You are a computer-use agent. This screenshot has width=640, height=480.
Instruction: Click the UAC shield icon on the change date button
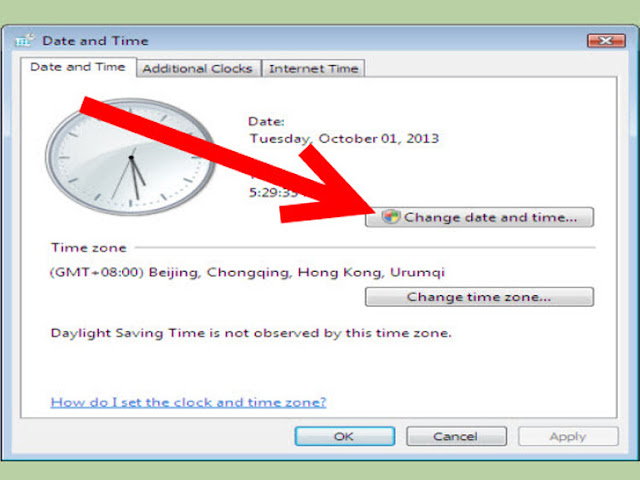[391, 217]
